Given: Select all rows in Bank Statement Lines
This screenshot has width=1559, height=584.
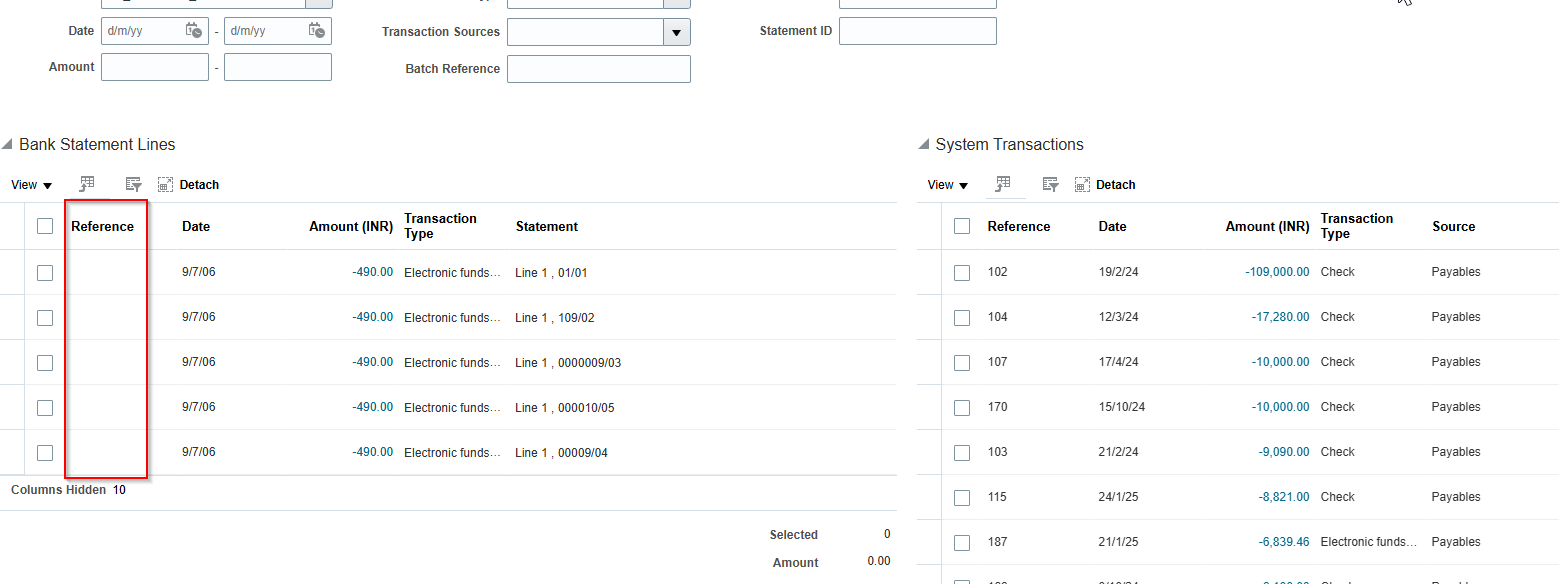Looking at the screenshot, I should 44,226.
